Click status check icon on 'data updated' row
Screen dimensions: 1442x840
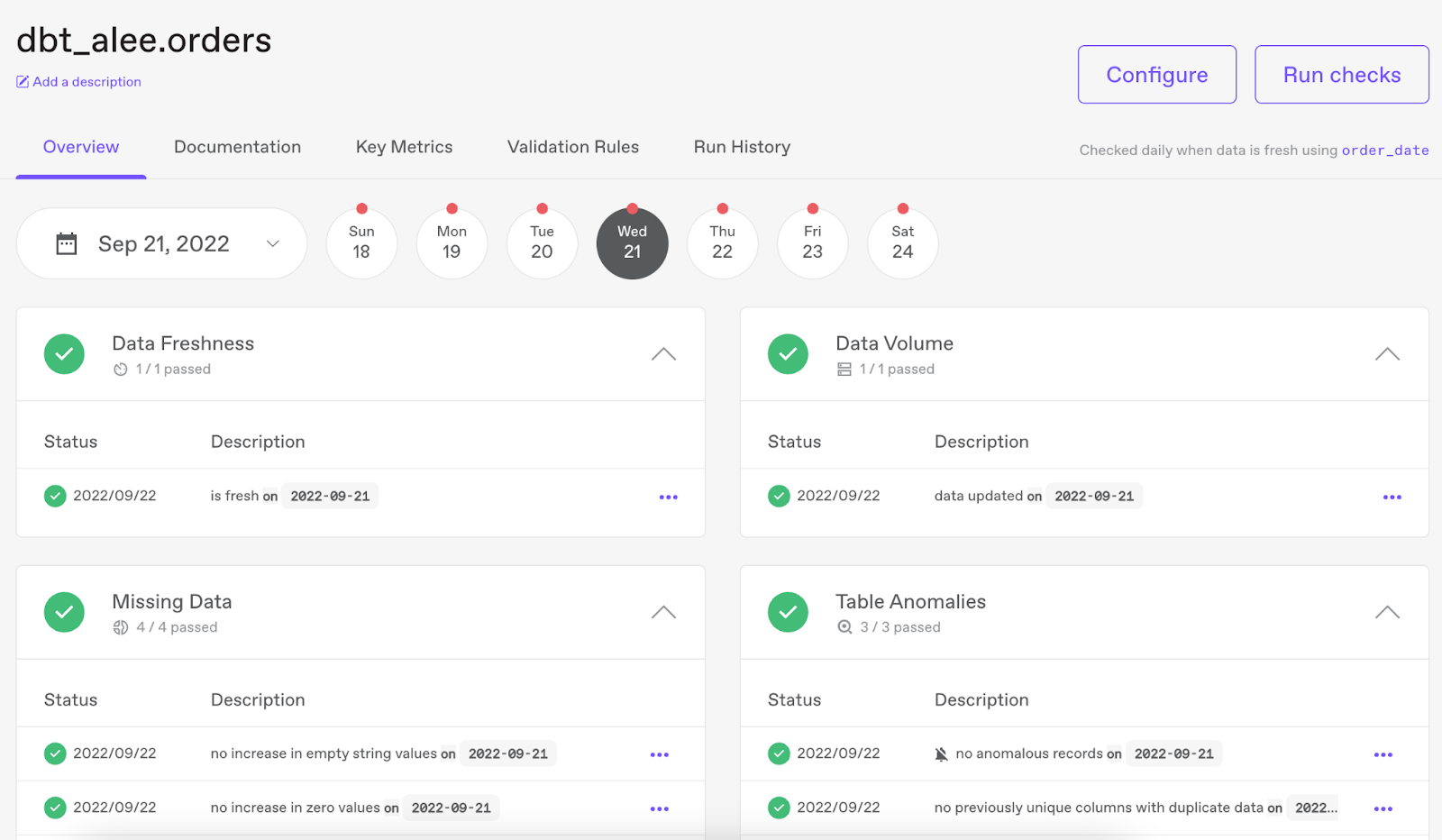(779, 496)
